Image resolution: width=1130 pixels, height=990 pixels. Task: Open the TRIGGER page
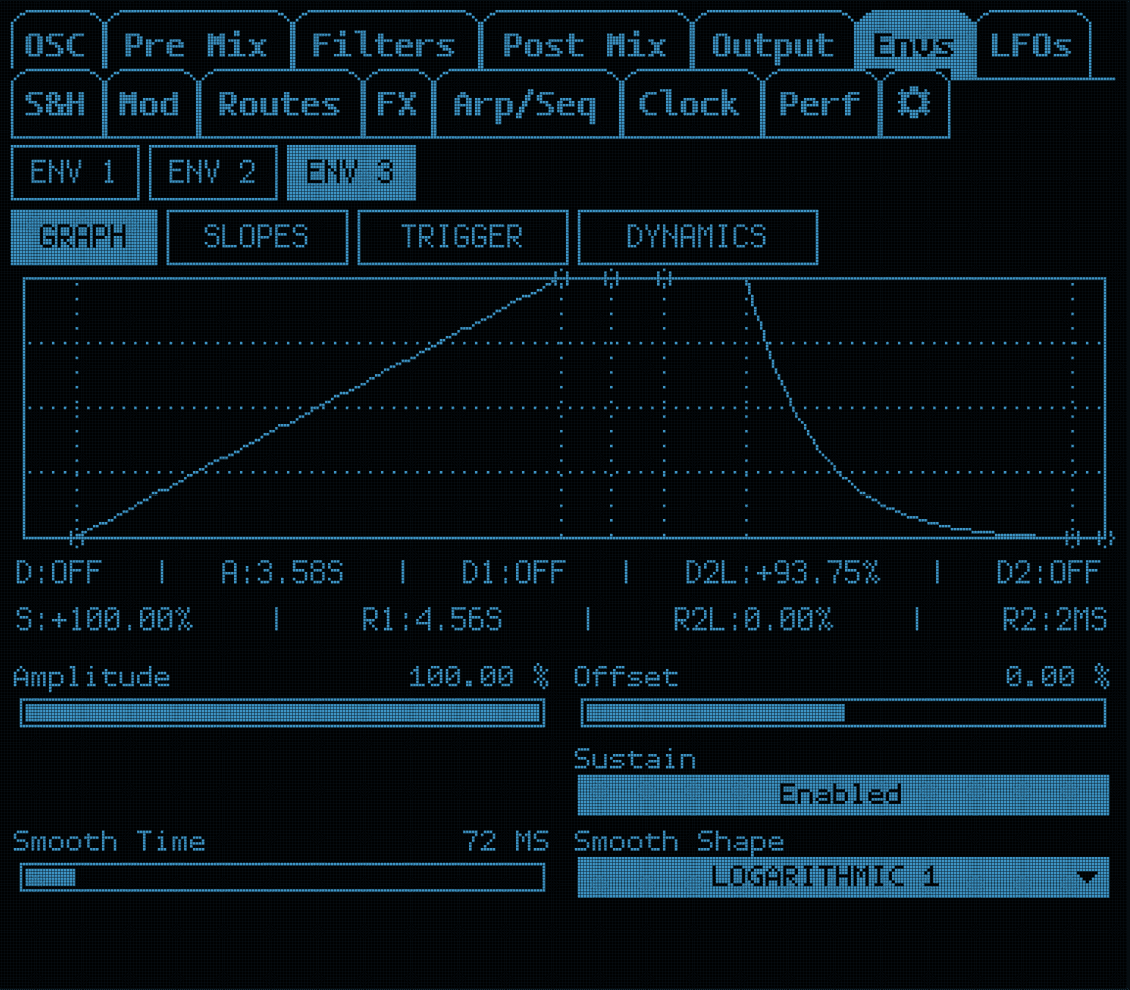(463, 237)
